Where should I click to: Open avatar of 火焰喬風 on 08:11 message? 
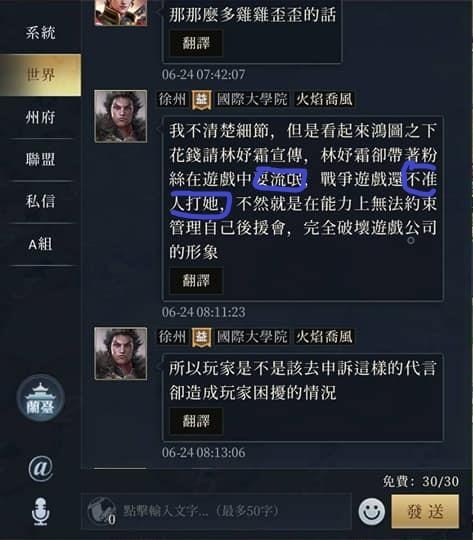121,116
